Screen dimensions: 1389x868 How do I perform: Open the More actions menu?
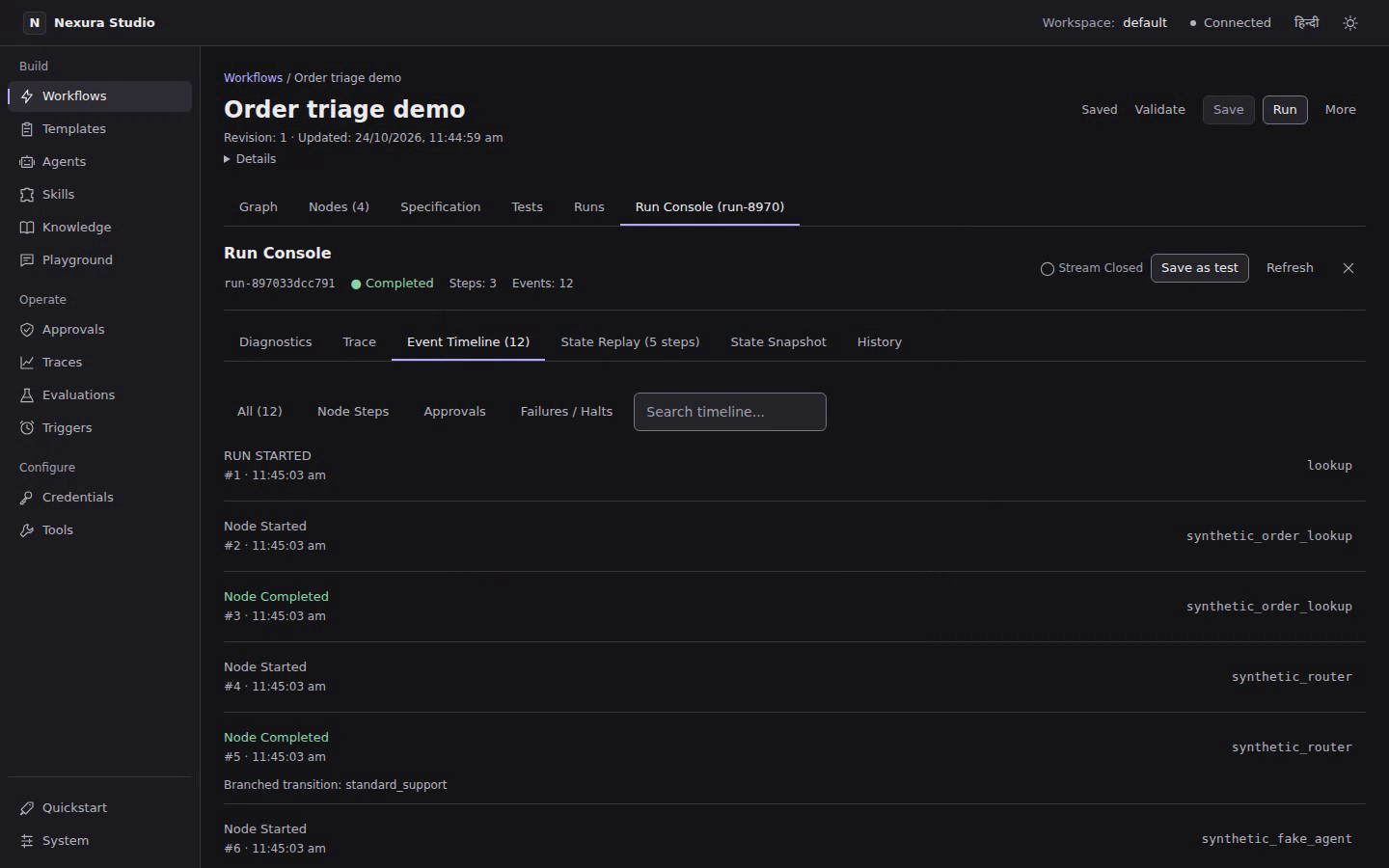pyautogui.click(x=1340, y=110)
